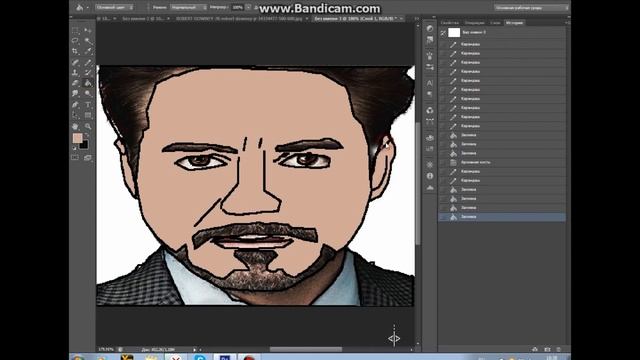Swap foreground and background colors
This screenshot has width=640, height=360.
(86, 135)
